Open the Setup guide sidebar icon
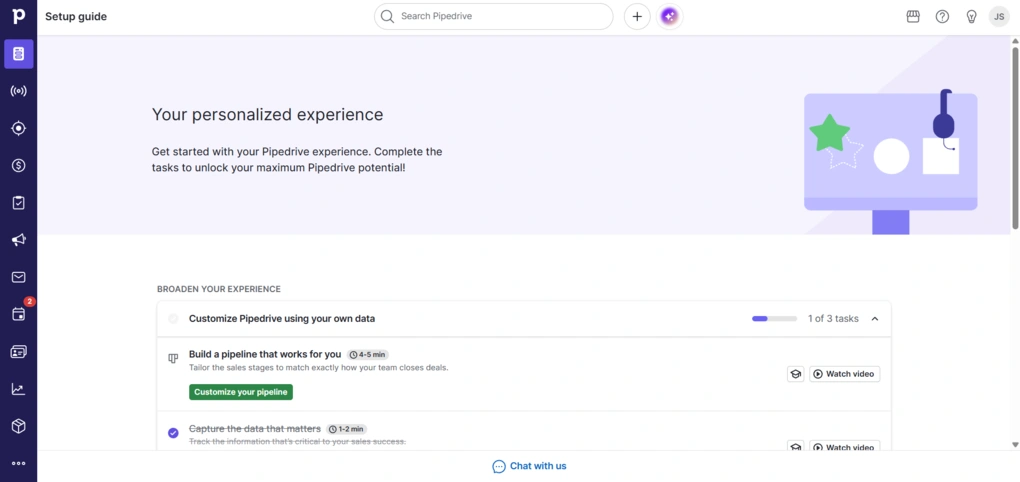 pos(19,54)
